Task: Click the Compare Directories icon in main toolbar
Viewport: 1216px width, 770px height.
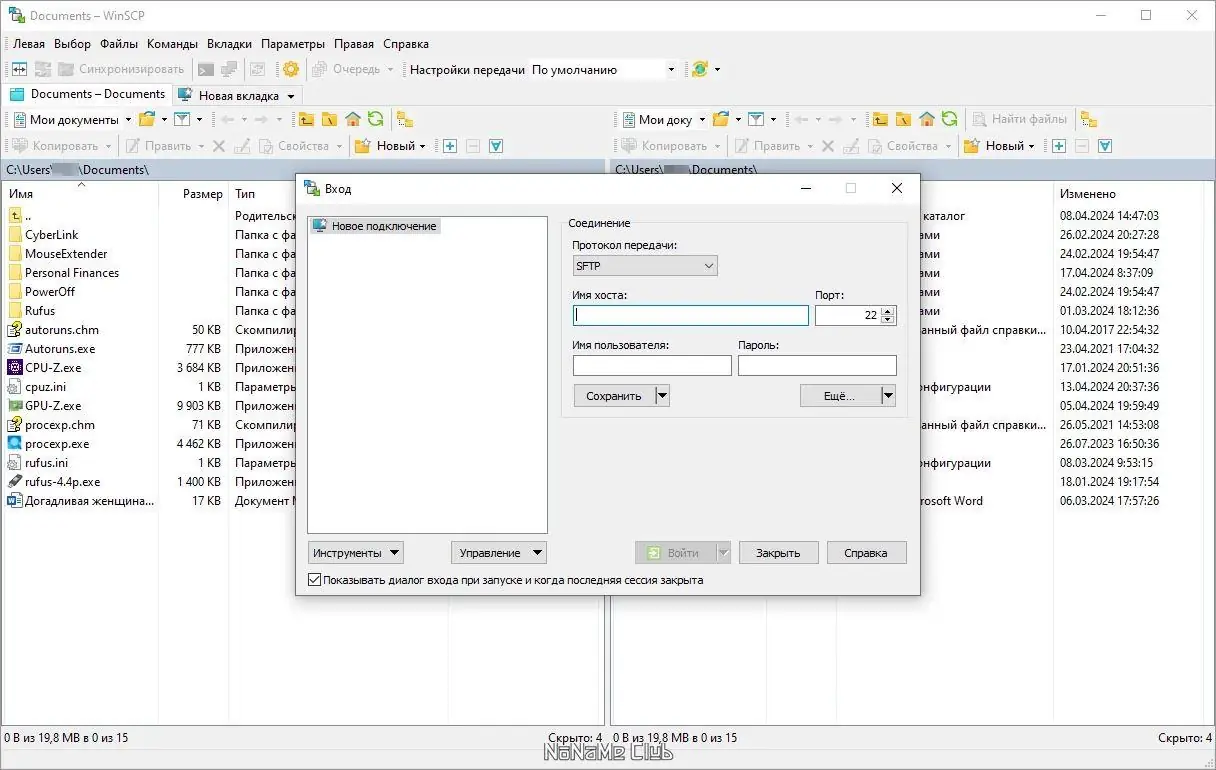Action: pos(19,69)
